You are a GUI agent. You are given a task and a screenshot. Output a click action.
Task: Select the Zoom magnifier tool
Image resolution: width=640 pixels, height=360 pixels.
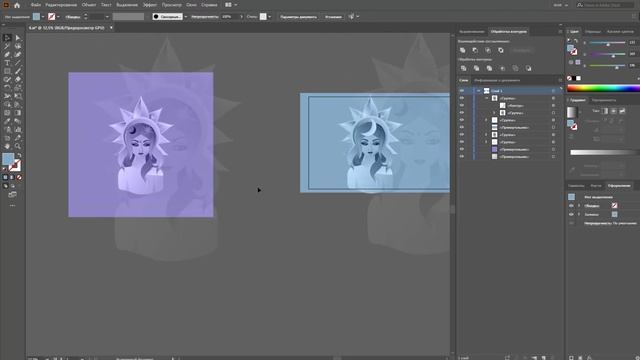[x=18, y=146]
